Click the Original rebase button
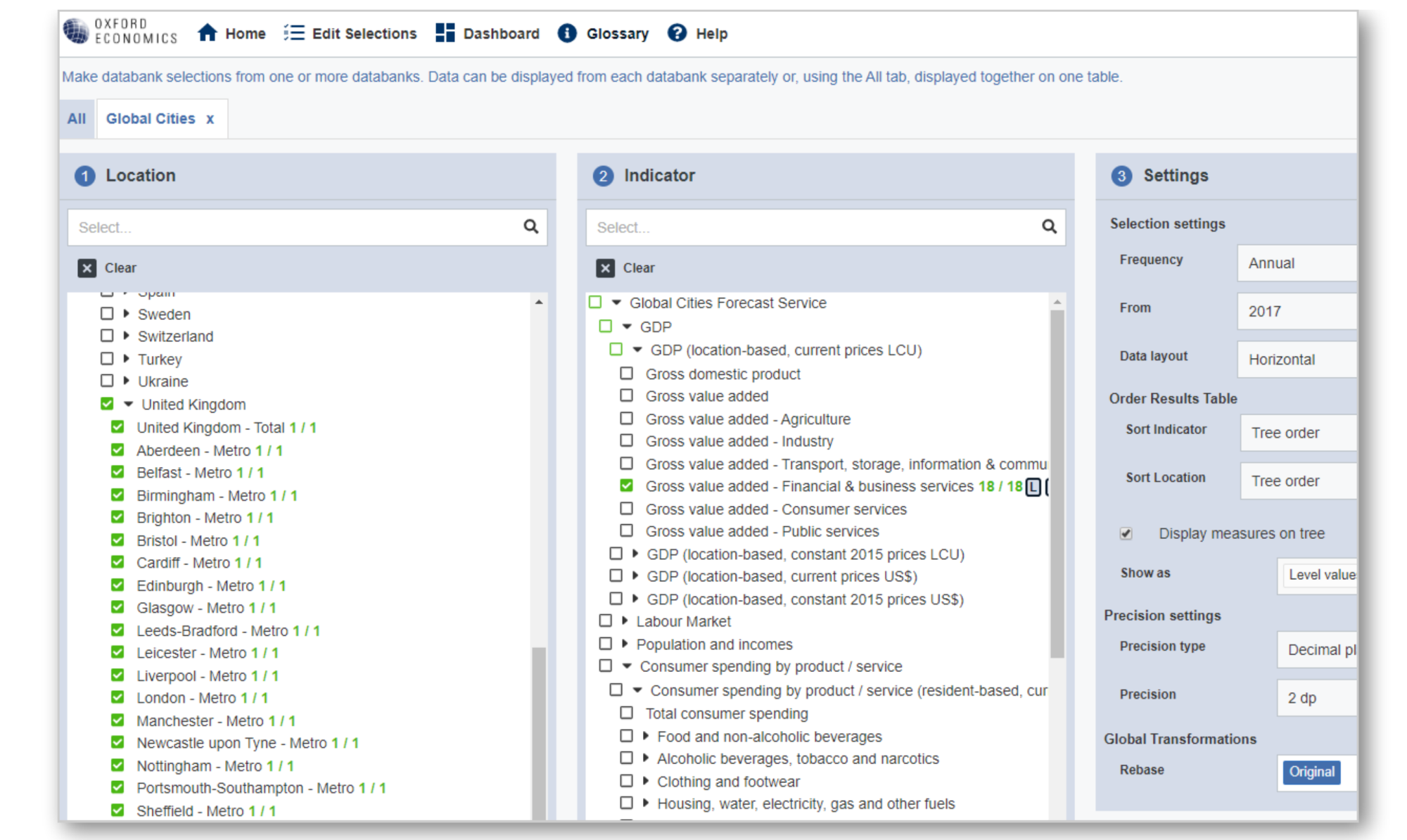This screenshot has height=840, width=1407. click(x=1311, y=772)
